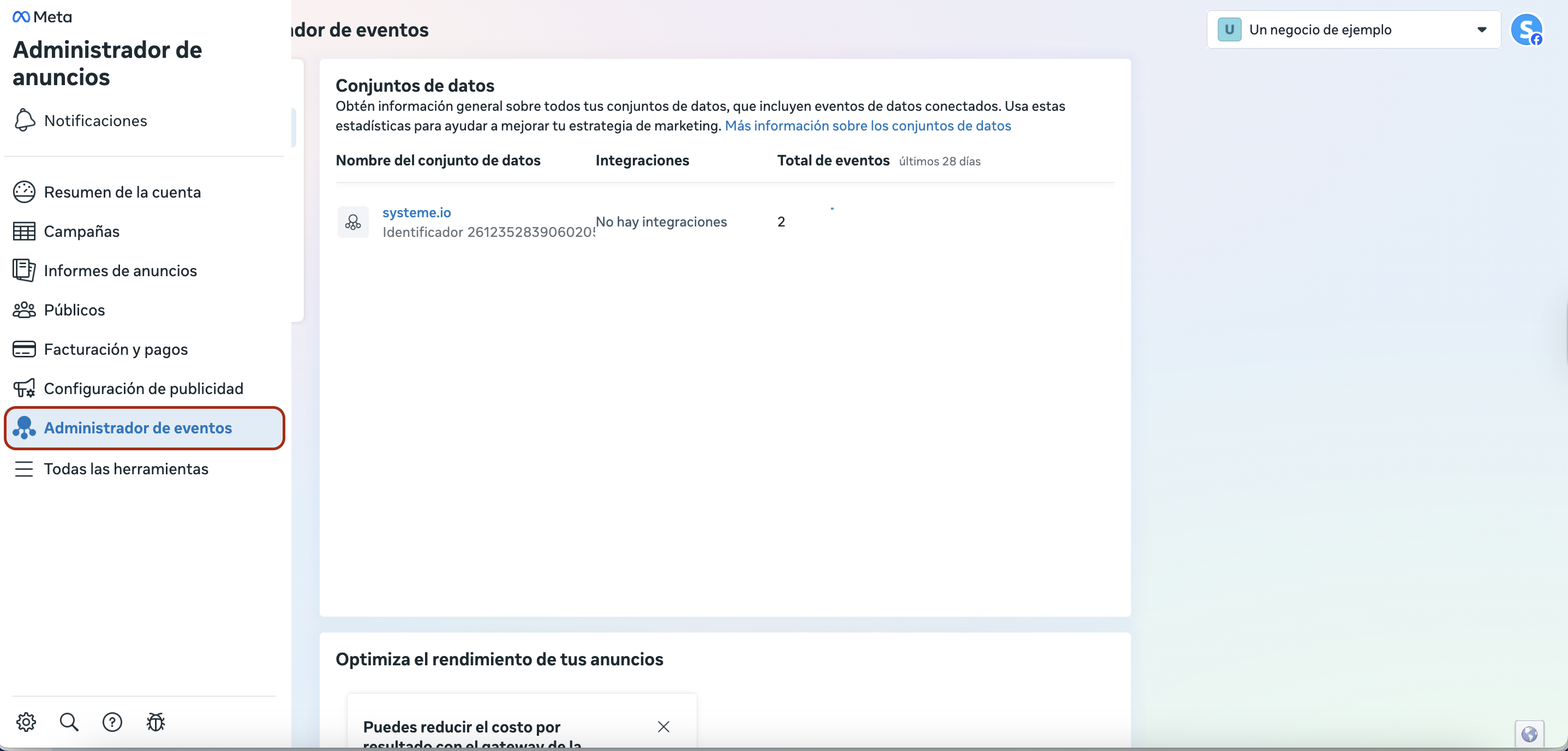The height and width of the screenshot is (751, 1568).
Task: Click the search magnifier icon
Action: pyautogui.click(x=69, y=722)
